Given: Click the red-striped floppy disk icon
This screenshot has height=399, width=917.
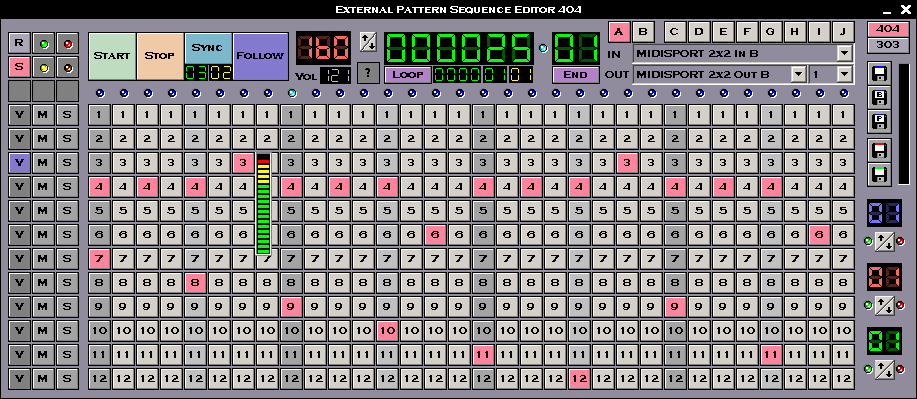Looking at the screenshot, I should tap(880, 150).
